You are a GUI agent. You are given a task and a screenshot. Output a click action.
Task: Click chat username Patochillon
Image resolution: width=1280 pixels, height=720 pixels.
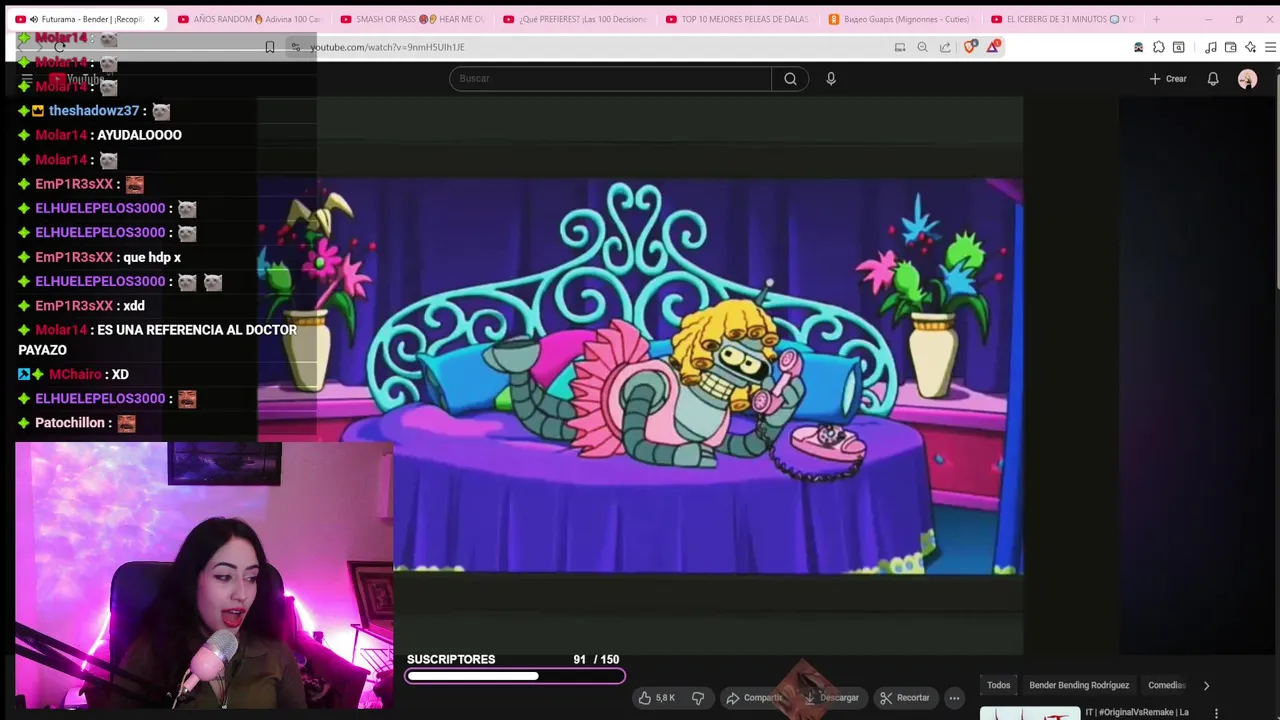69,423
